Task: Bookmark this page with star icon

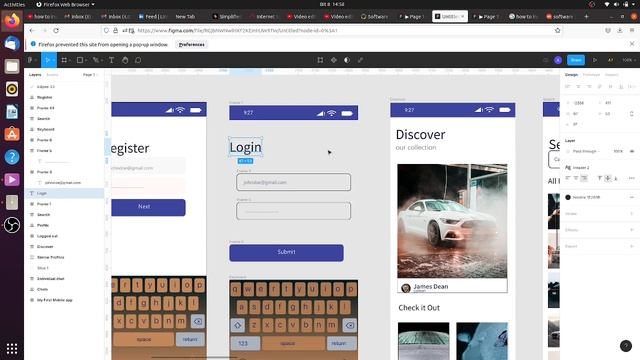Action: [x=558, y=31]
